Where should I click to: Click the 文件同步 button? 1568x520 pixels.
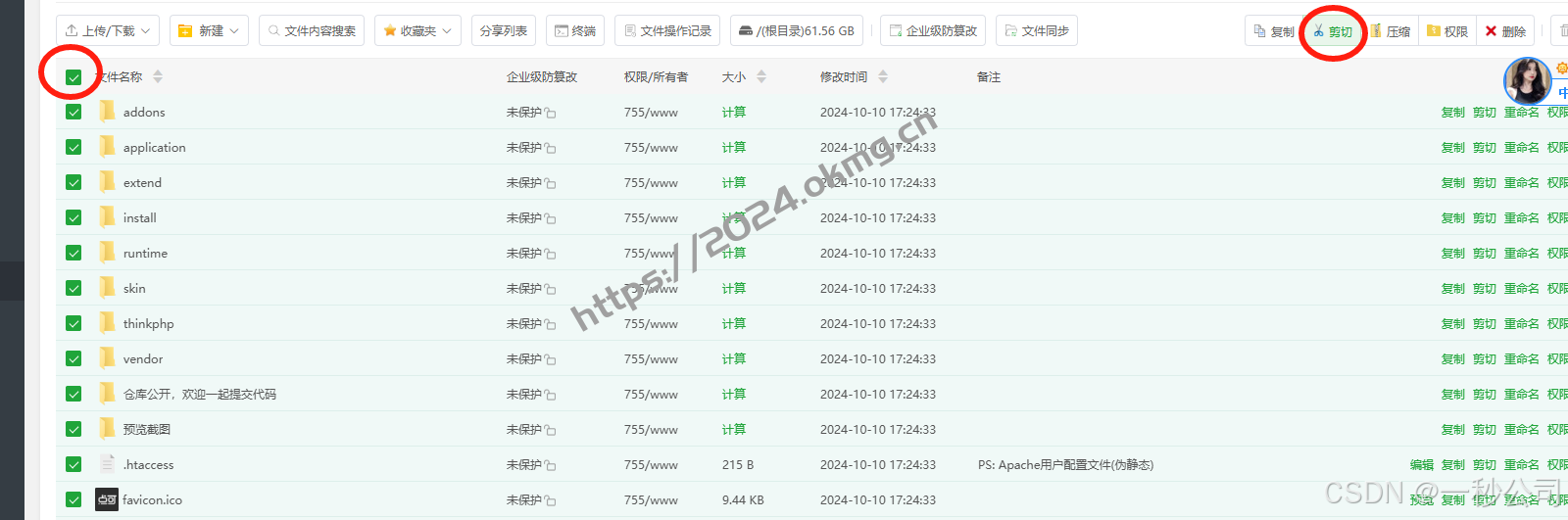(1037, 30)
